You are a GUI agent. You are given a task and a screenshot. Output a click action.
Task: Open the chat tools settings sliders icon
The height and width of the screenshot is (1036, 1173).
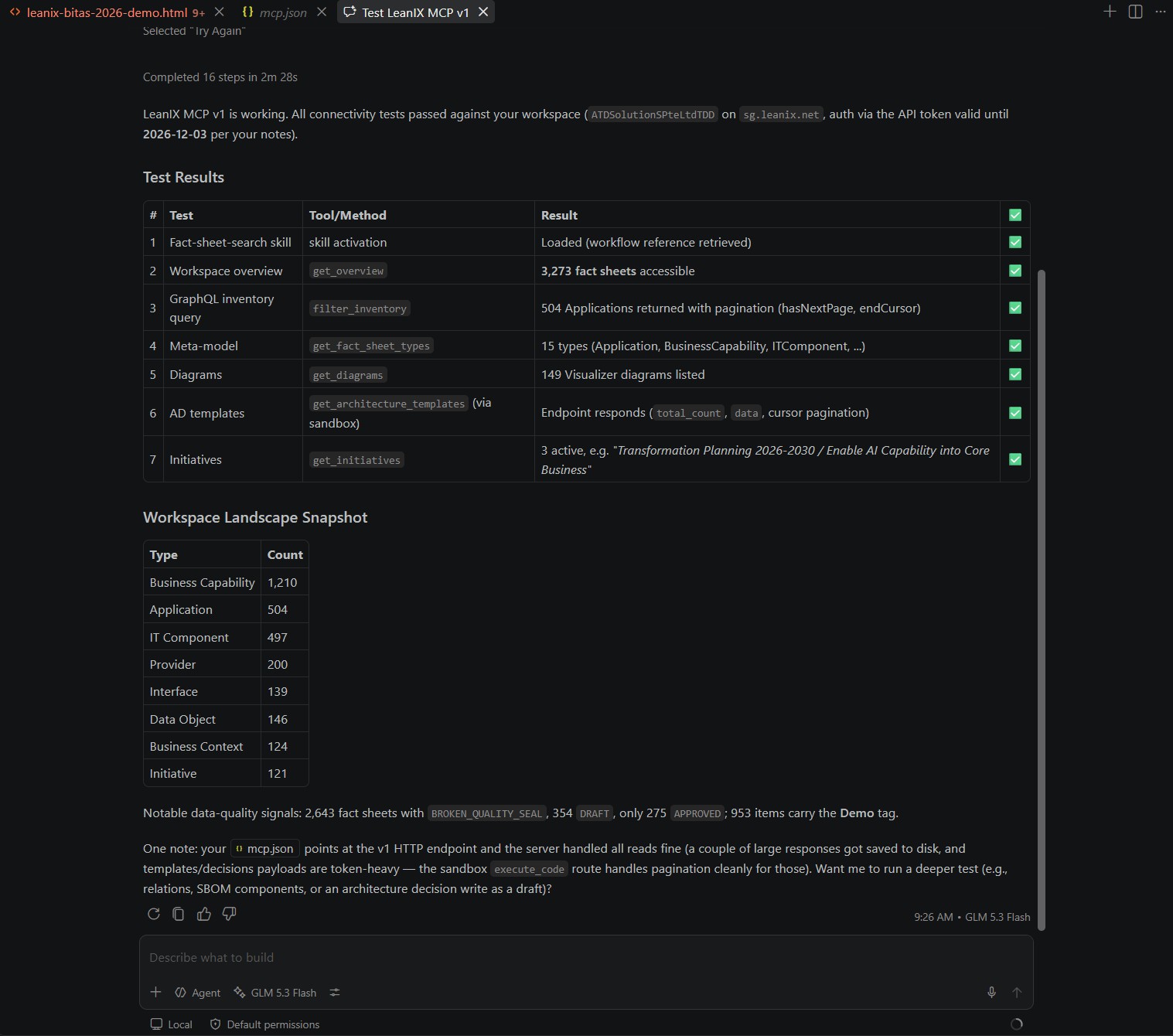point(335,993)
